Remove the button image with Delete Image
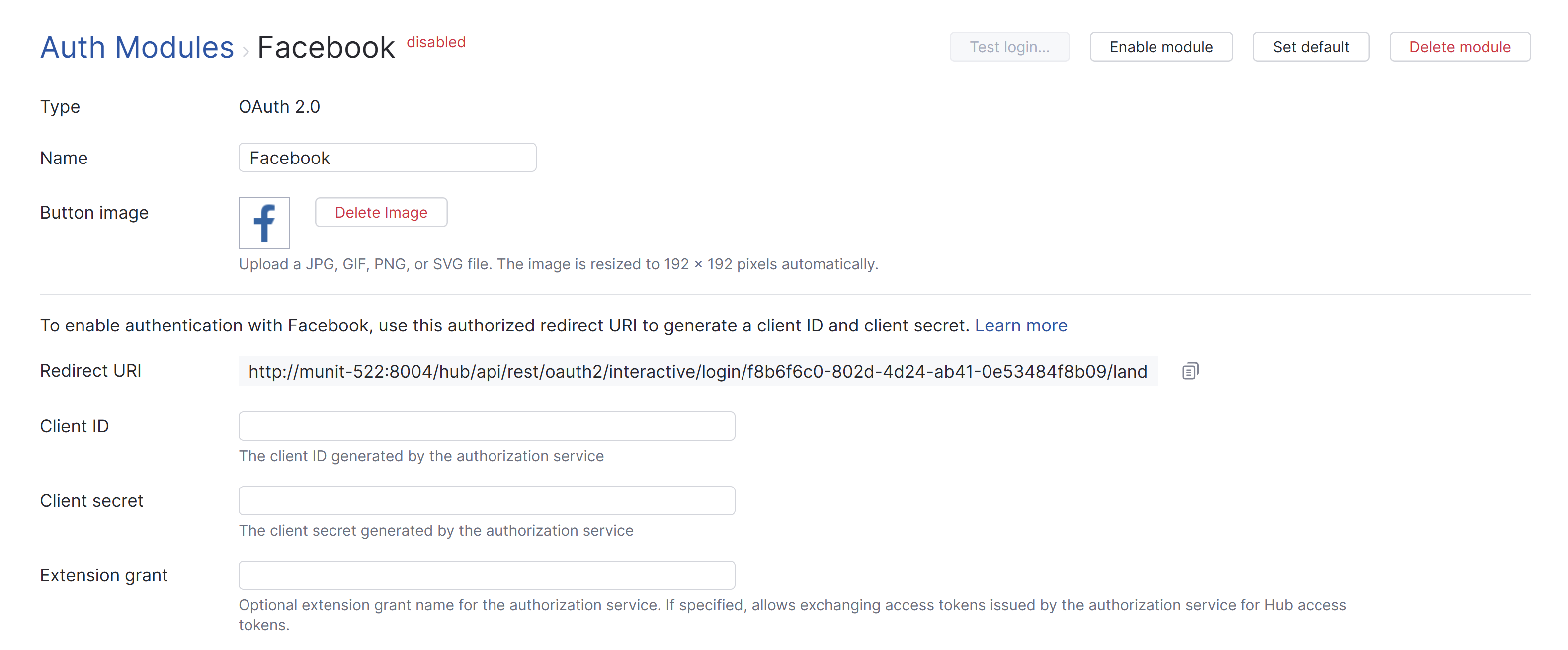 click(381, 212)
